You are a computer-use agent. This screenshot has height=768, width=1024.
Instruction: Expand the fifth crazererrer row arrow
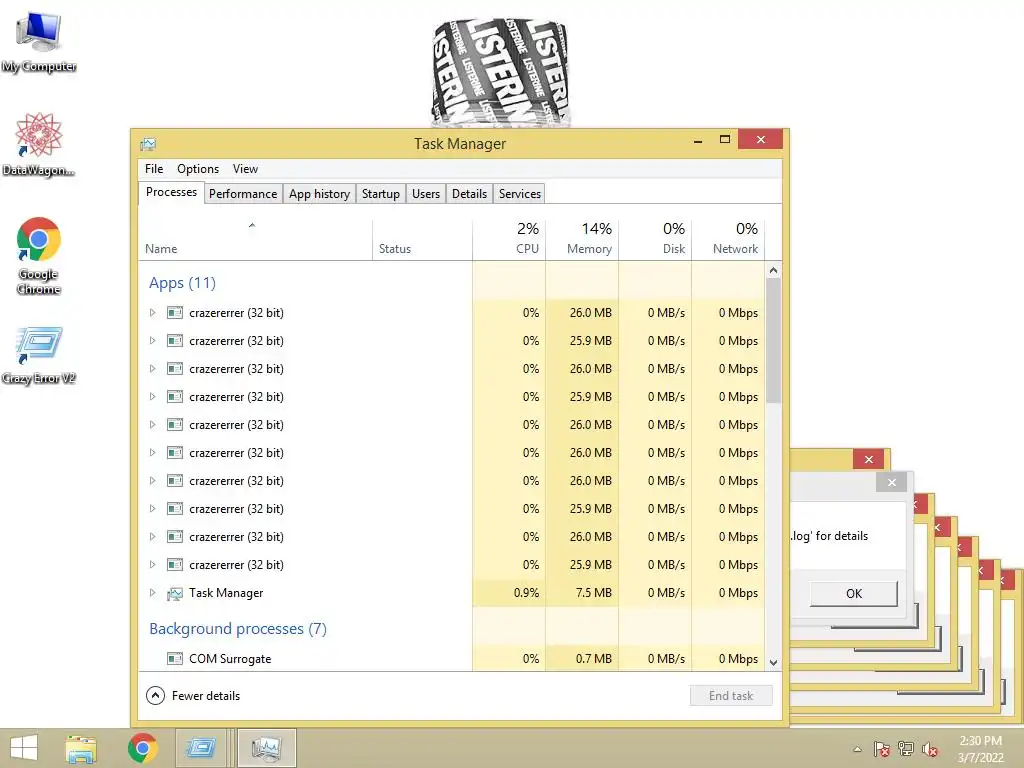tap(152, 425)
